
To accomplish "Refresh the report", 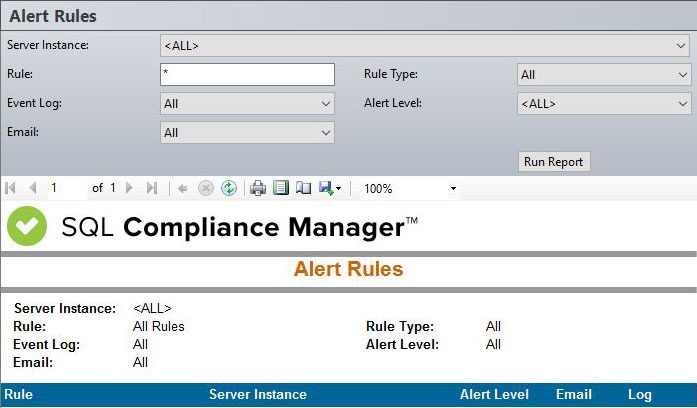I will [x=229, y=188].
